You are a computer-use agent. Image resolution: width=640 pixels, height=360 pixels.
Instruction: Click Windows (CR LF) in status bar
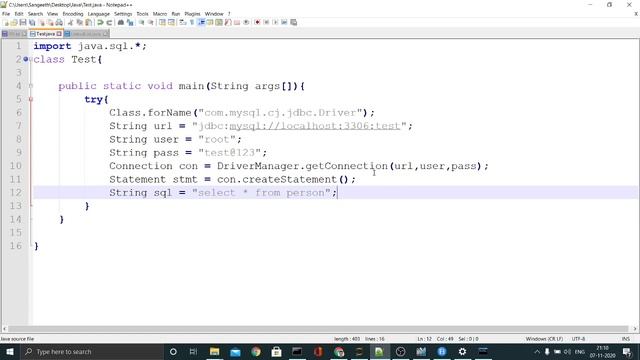[x=544, y=339]
